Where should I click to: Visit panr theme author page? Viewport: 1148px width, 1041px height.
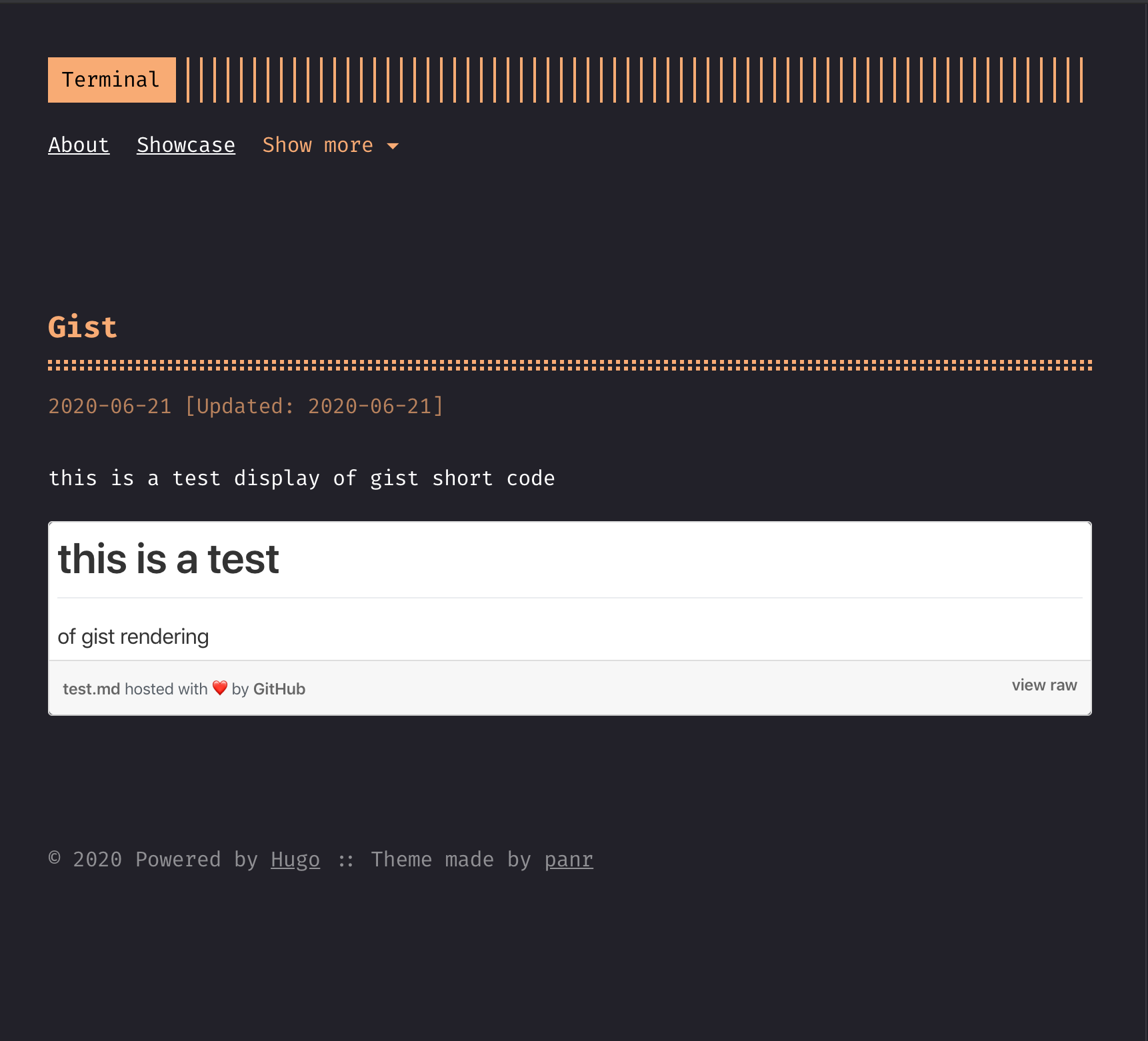[567, 859]
